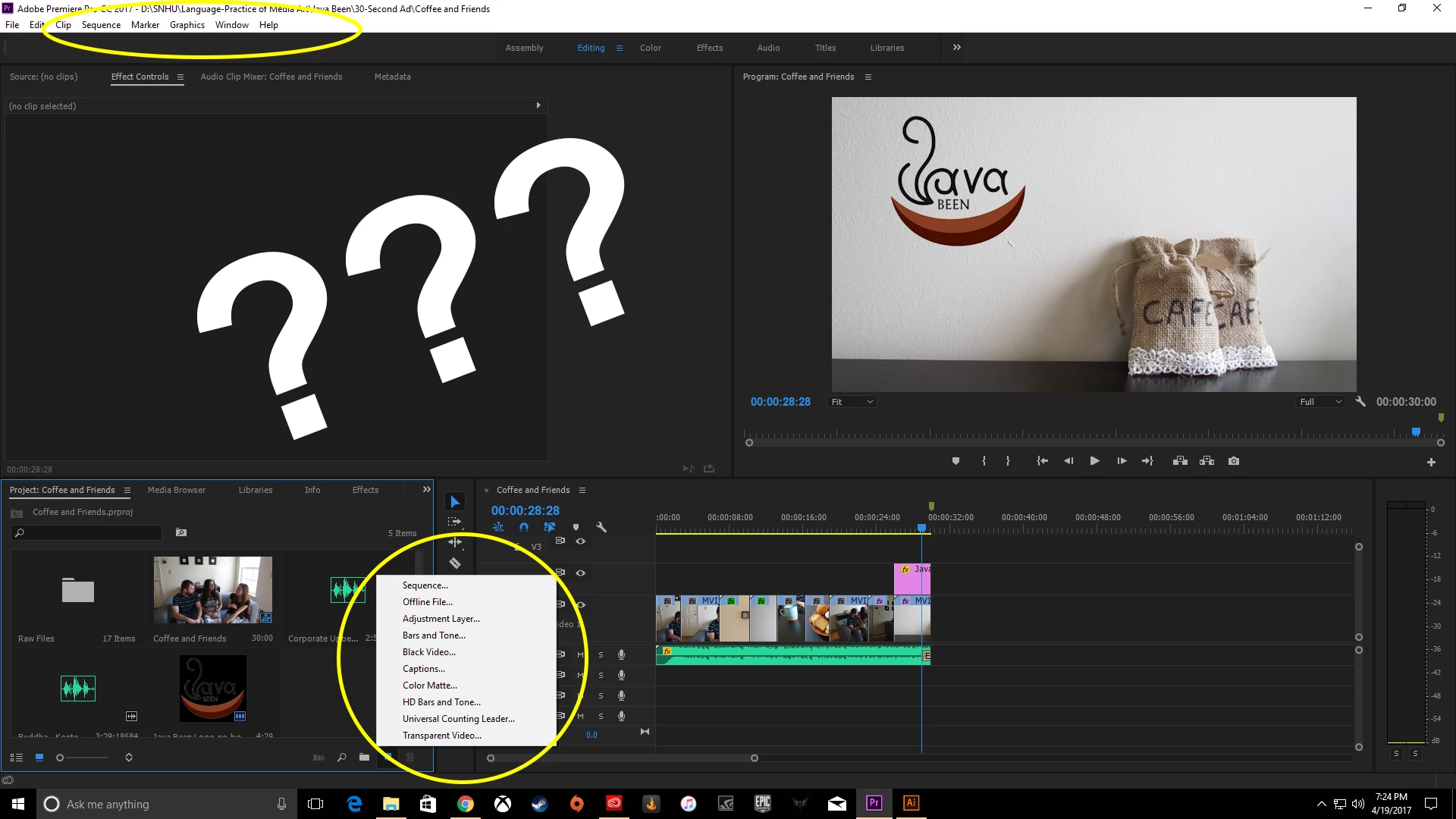The width and height of the screenshot is (1456, 819).
Task: Choose Adjustment Layer from popup menu
Action: tap(441, 619)
